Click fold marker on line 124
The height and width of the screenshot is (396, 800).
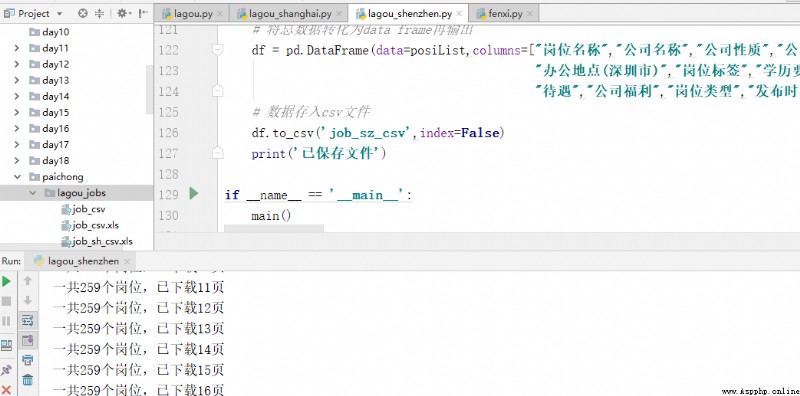(x=217, y=91)
